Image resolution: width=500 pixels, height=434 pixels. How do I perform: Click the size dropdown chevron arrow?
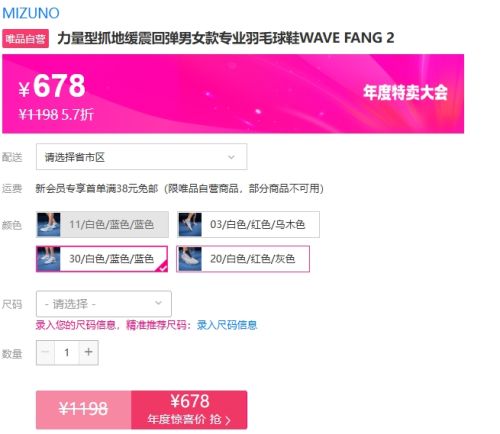(158, 303)
